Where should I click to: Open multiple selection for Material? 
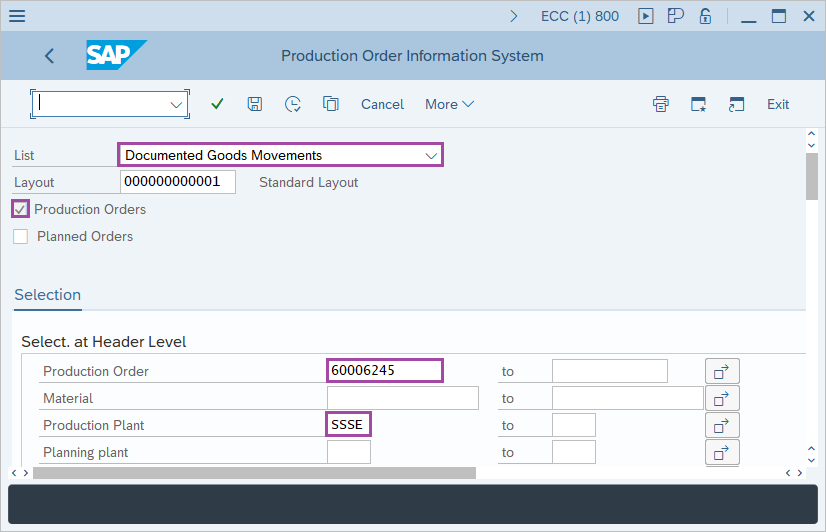click(x=722, y=398)
